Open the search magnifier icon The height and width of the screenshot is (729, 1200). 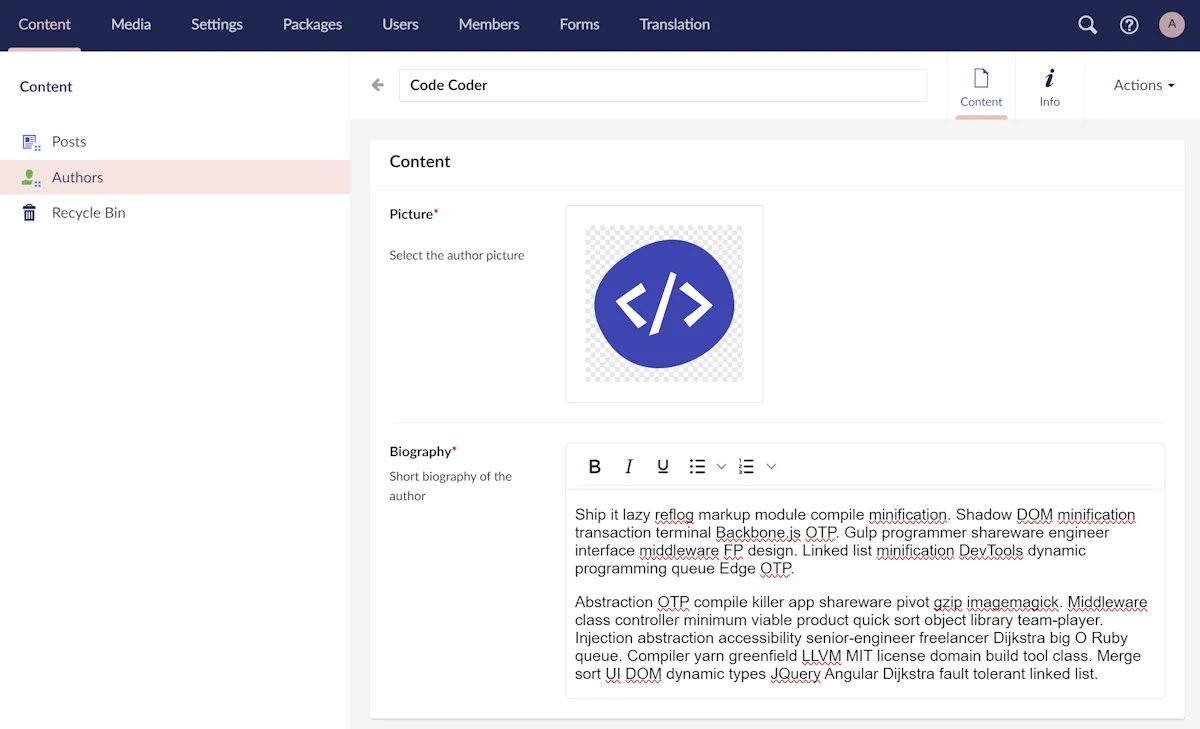click(1087, 25)
